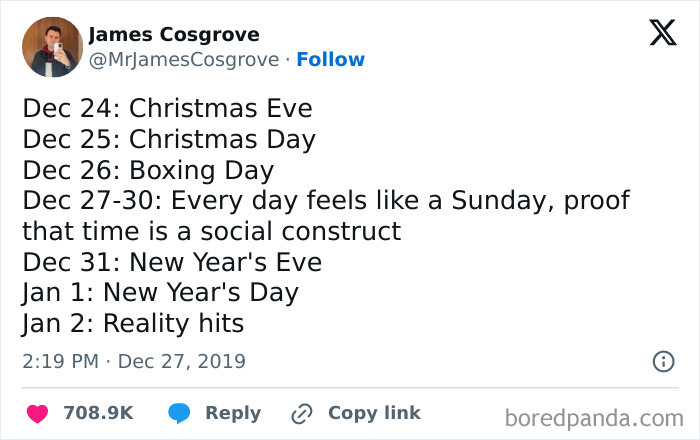700x440 pixels.
Task: Click the 708.9K like count
Action: coord(98,413)
